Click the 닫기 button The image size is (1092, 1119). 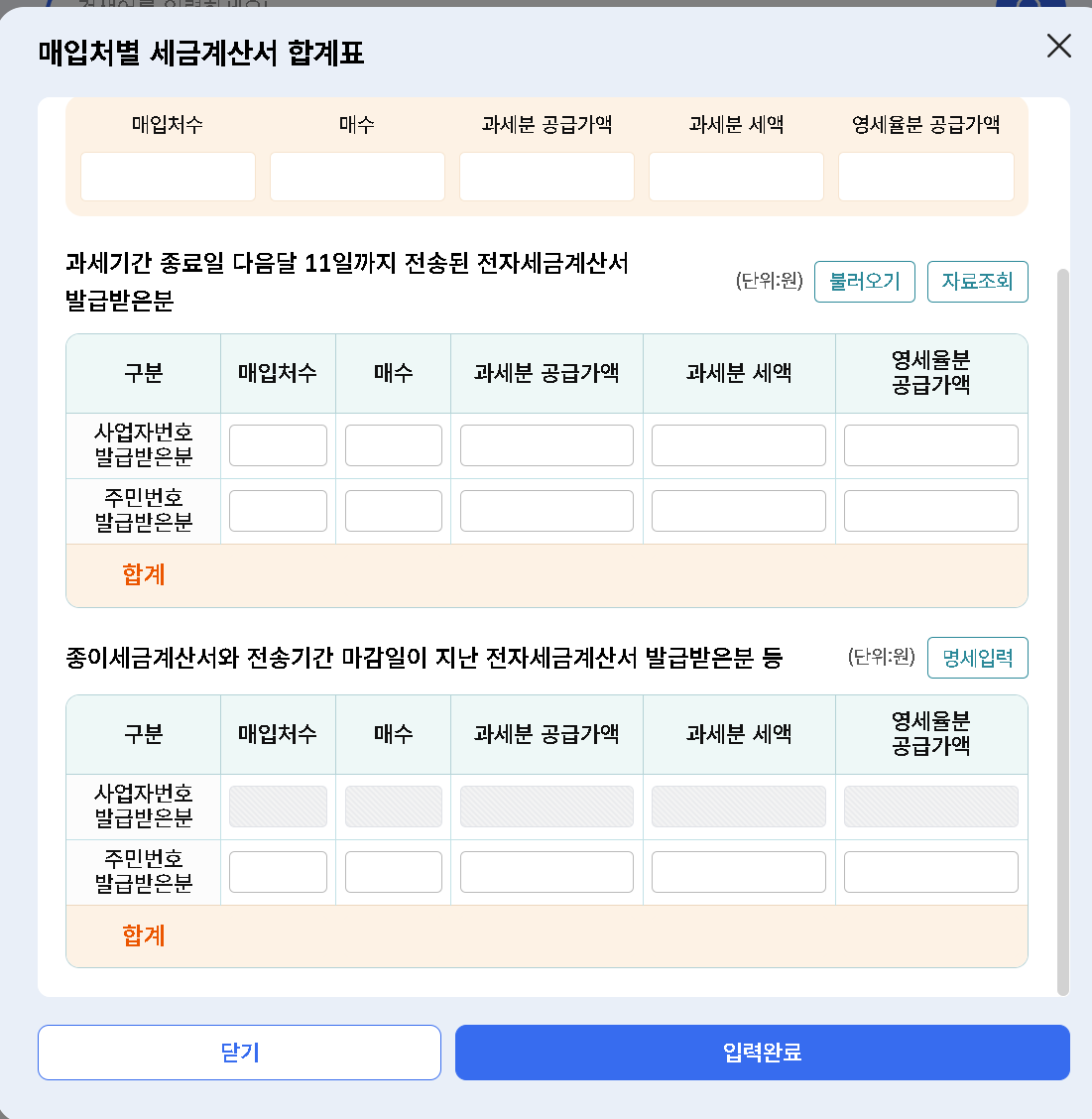(x=239, y=1053)
